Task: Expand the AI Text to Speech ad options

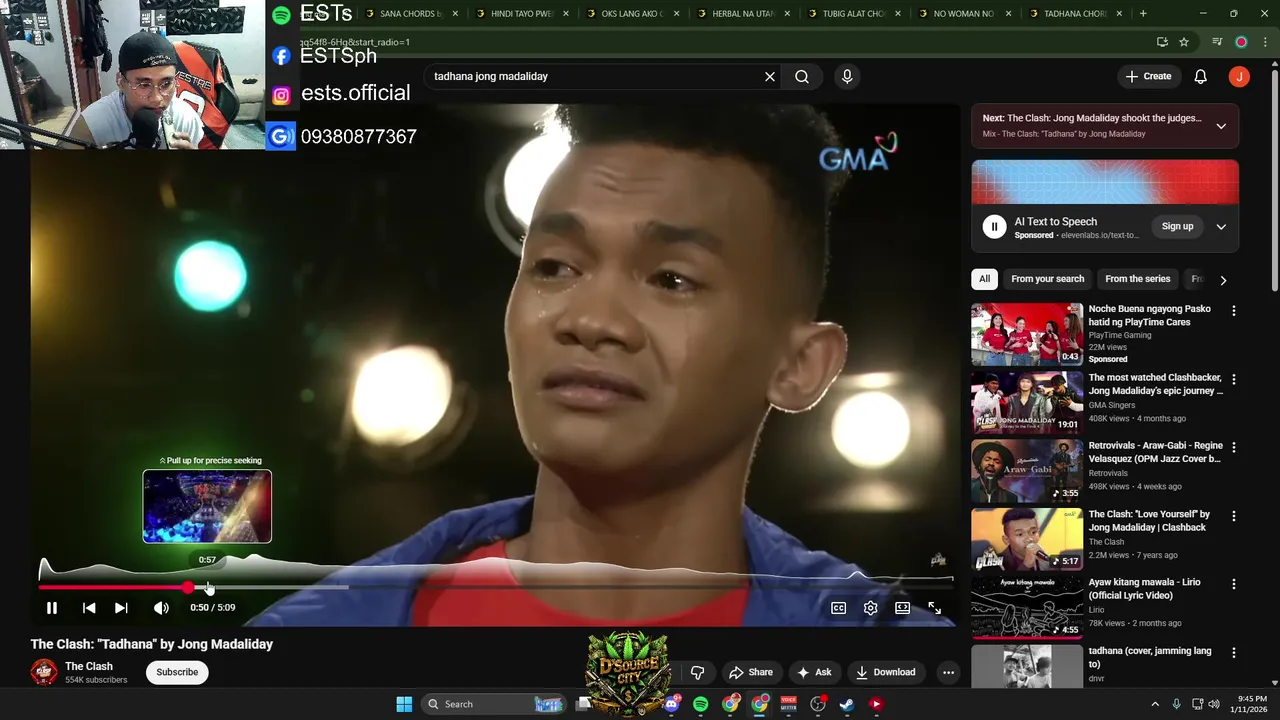Action: 1221,227
